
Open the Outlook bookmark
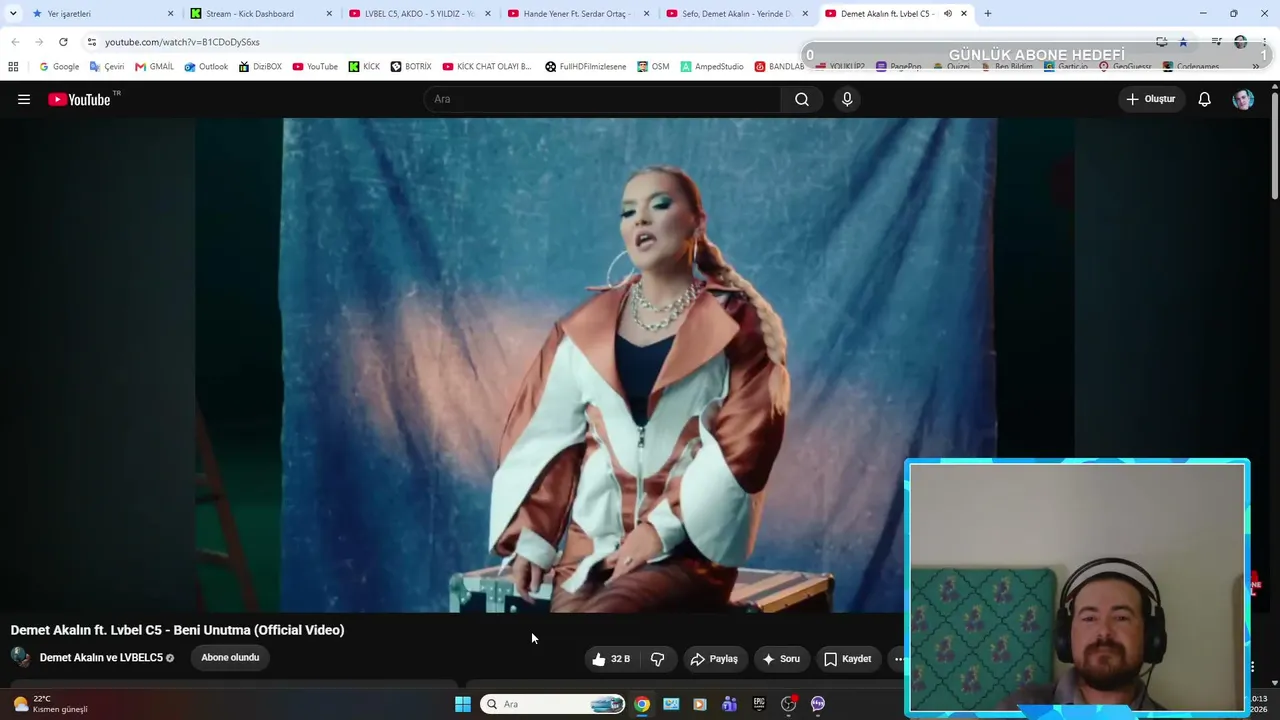coord(206,67)
